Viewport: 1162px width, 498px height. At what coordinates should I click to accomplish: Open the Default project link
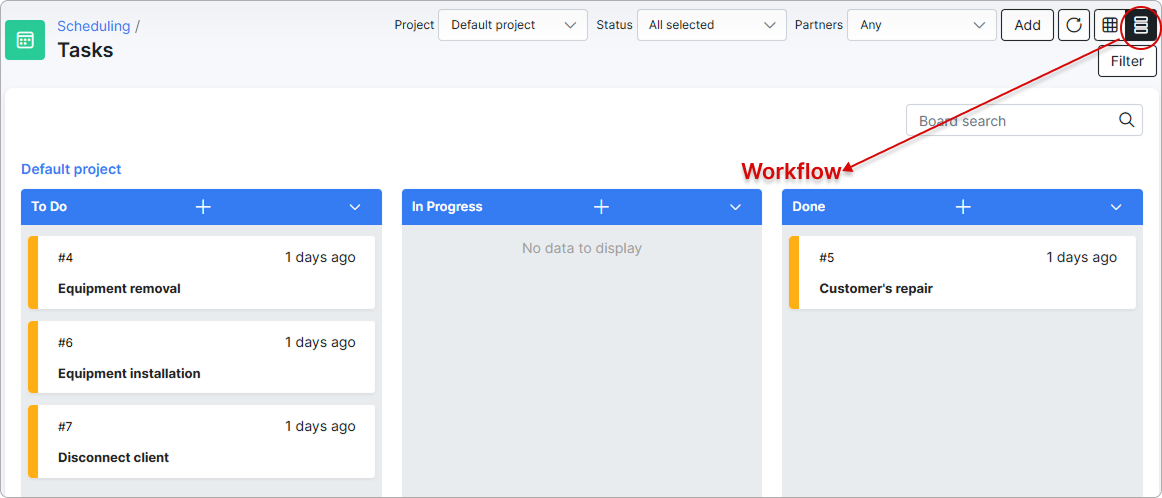click(x=71, y=169)
